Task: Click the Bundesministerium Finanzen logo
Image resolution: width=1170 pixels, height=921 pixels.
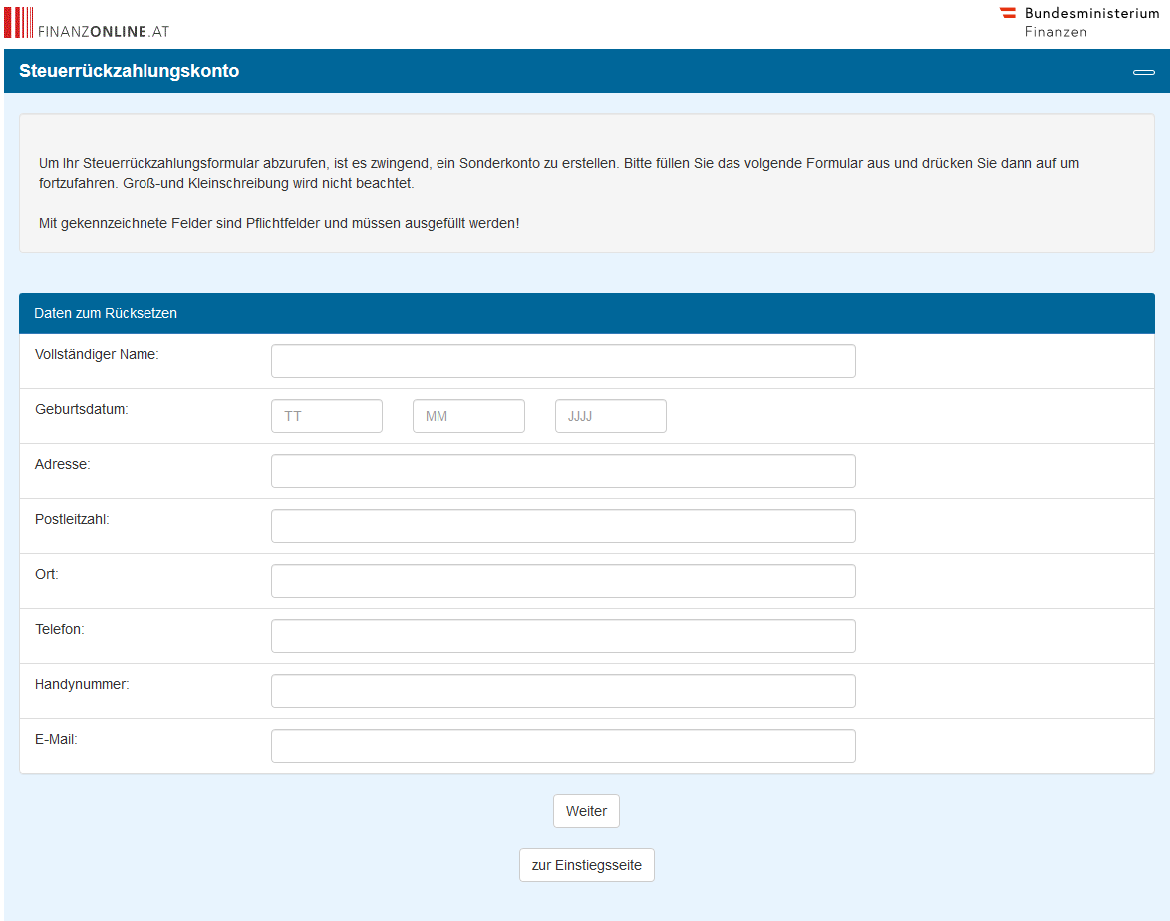Action: (x=1079, y=22)
